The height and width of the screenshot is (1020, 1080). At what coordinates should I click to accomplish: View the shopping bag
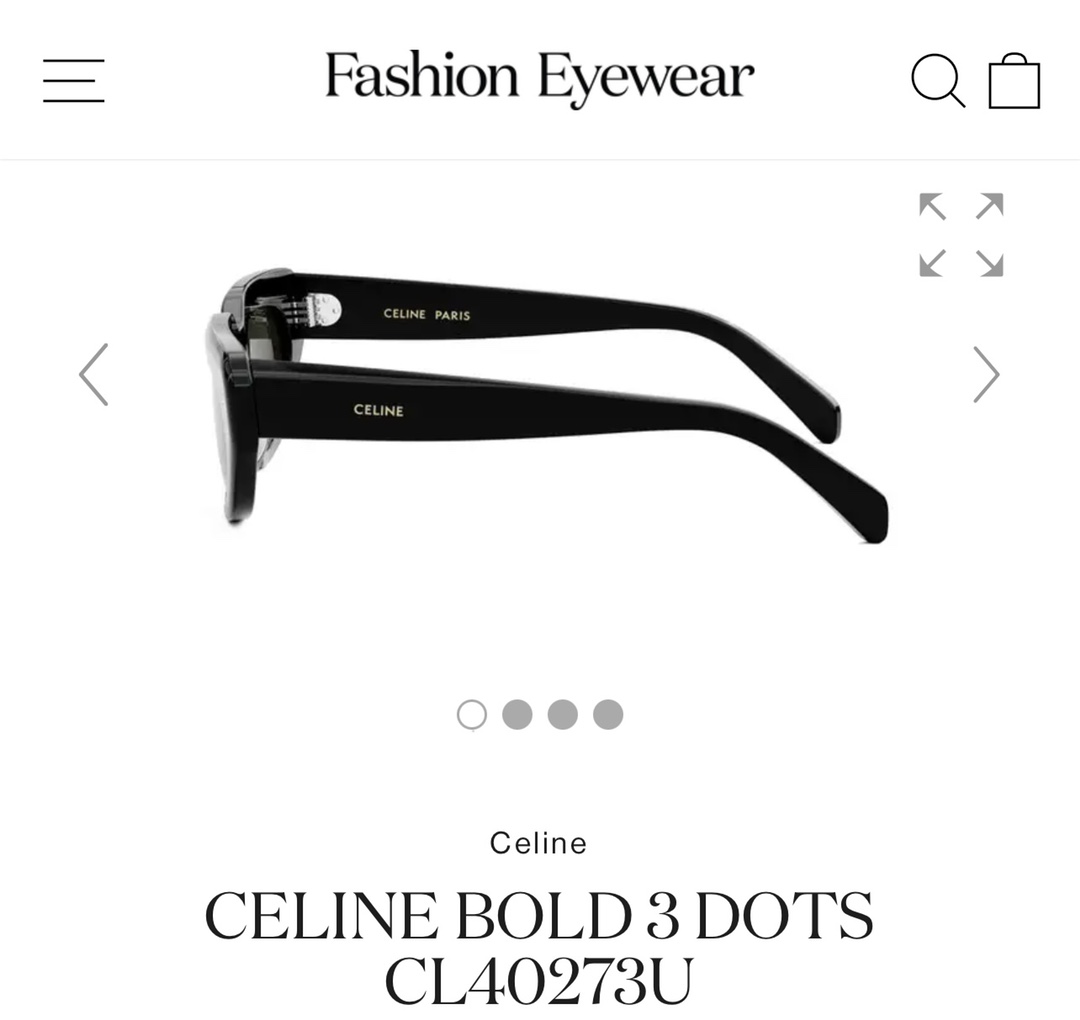coord(1014,80)
